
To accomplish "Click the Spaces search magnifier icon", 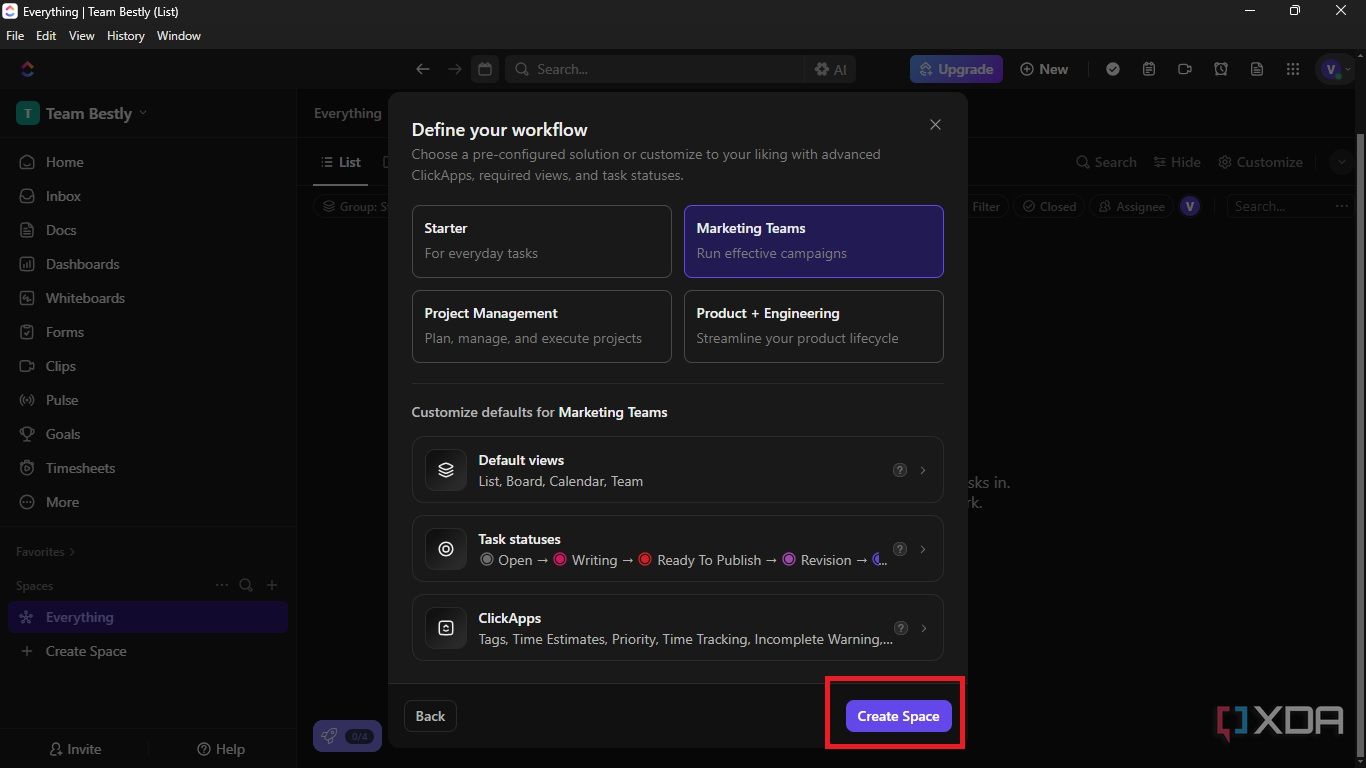I will [x=246, y=585].
